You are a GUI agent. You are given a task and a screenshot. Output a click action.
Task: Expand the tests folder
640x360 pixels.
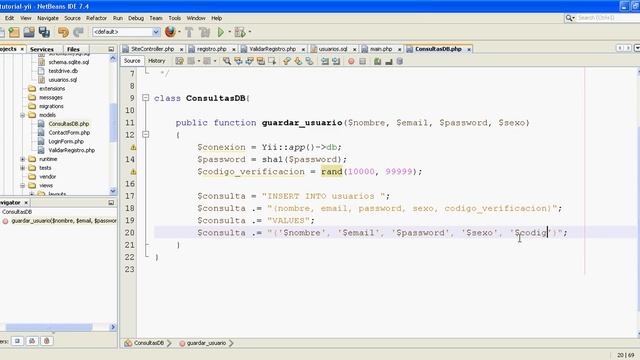click(23, 168)
